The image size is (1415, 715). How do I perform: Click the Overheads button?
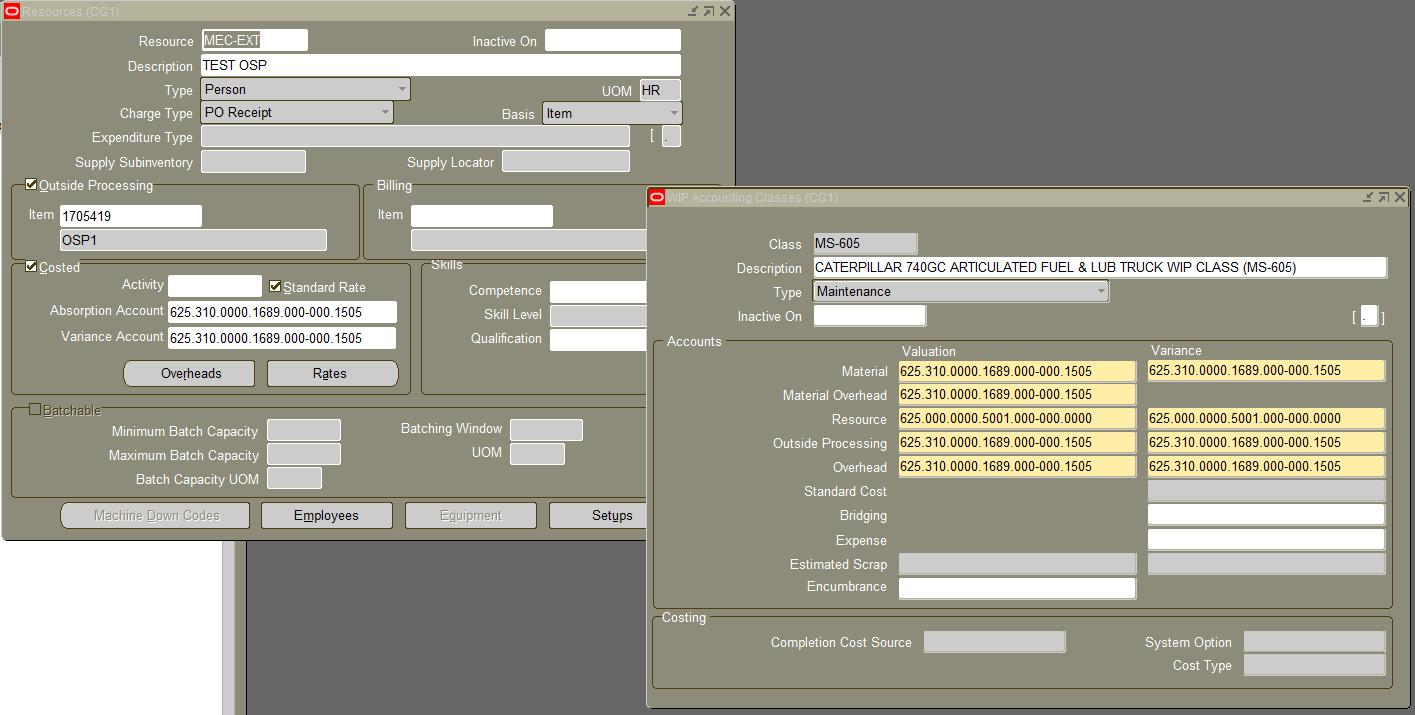[x=190, y=374]
